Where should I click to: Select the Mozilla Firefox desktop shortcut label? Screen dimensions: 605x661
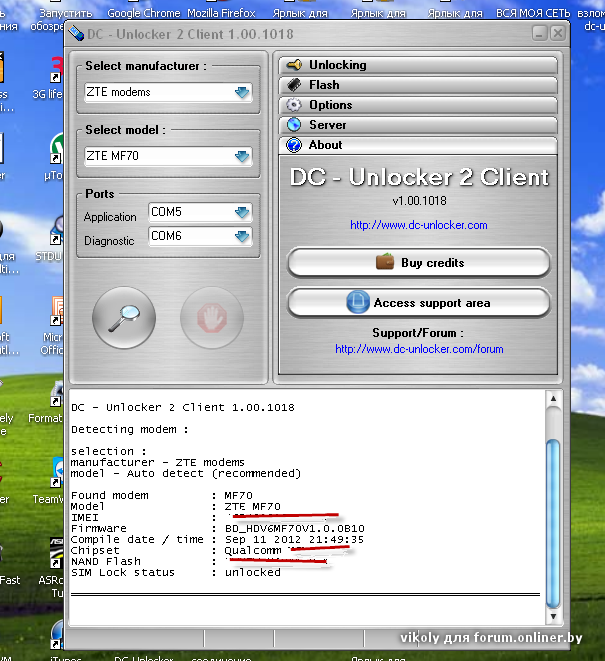(x=221, y=13)
